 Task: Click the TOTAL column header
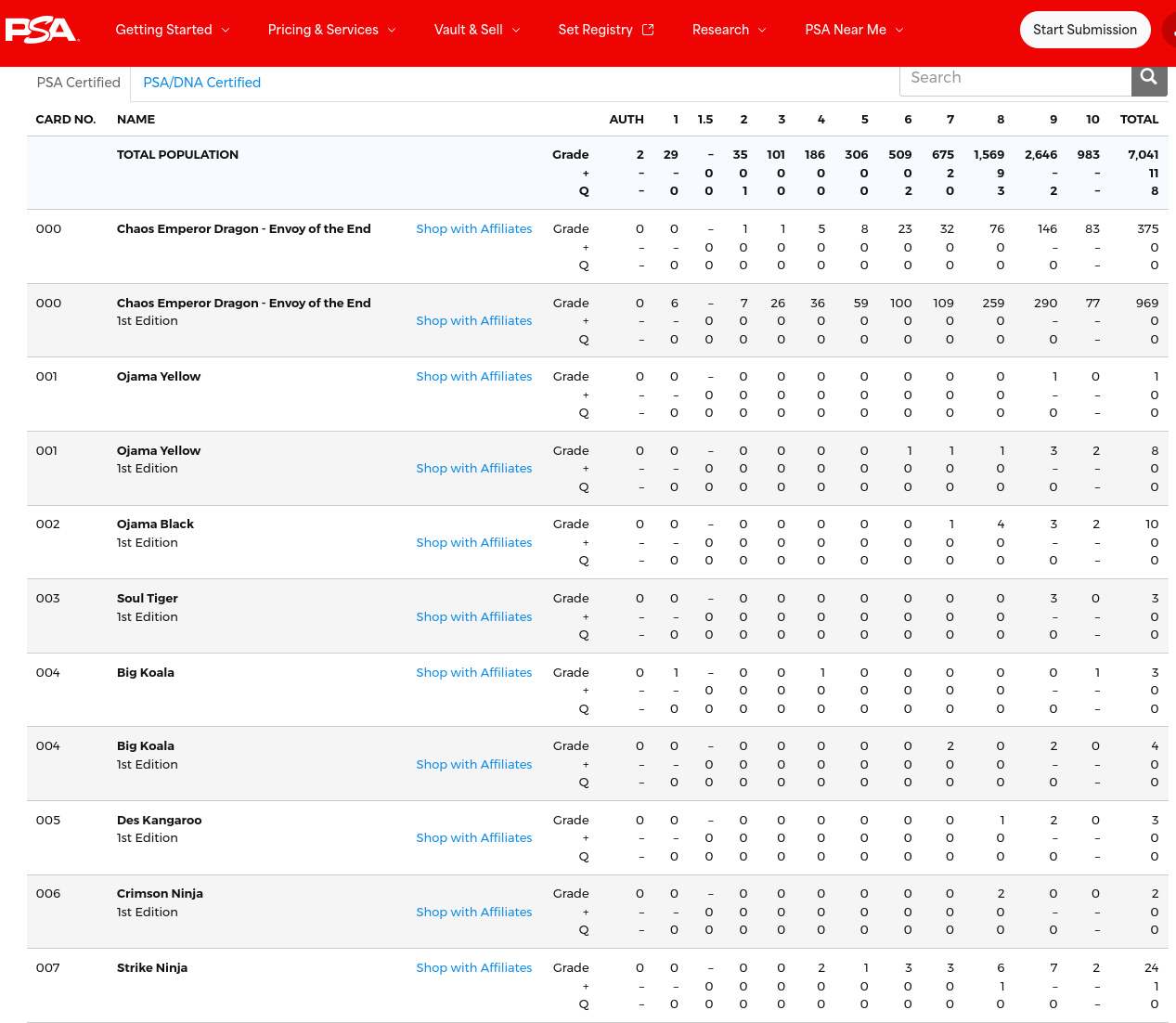[x=1142, y=119]
